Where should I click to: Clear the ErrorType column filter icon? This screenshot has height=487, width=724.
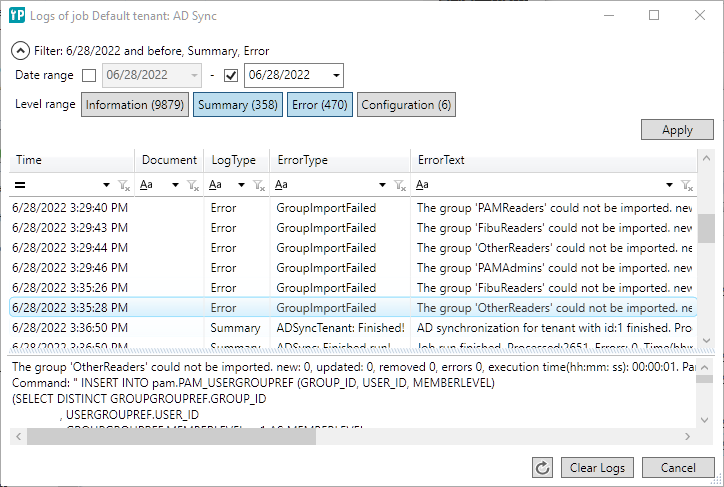click(x=399, y=185)
